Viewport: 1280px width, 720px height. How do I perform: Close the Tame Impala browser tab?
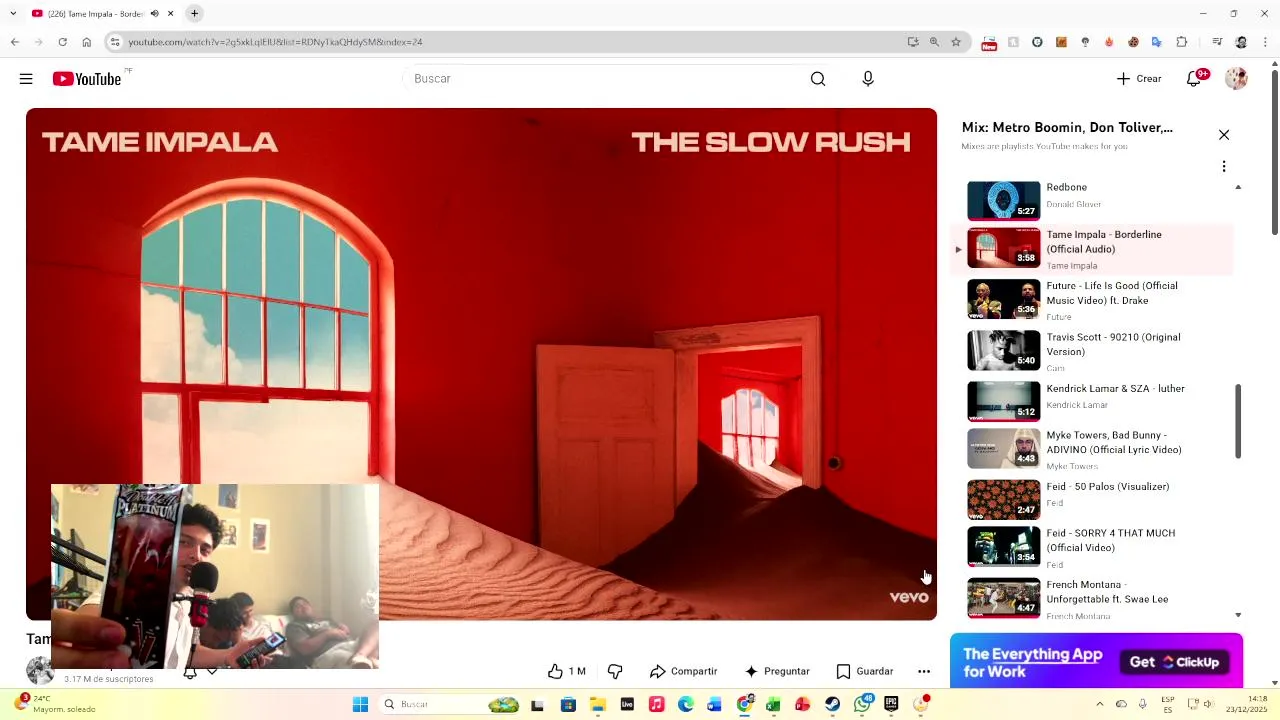(171, 14)
